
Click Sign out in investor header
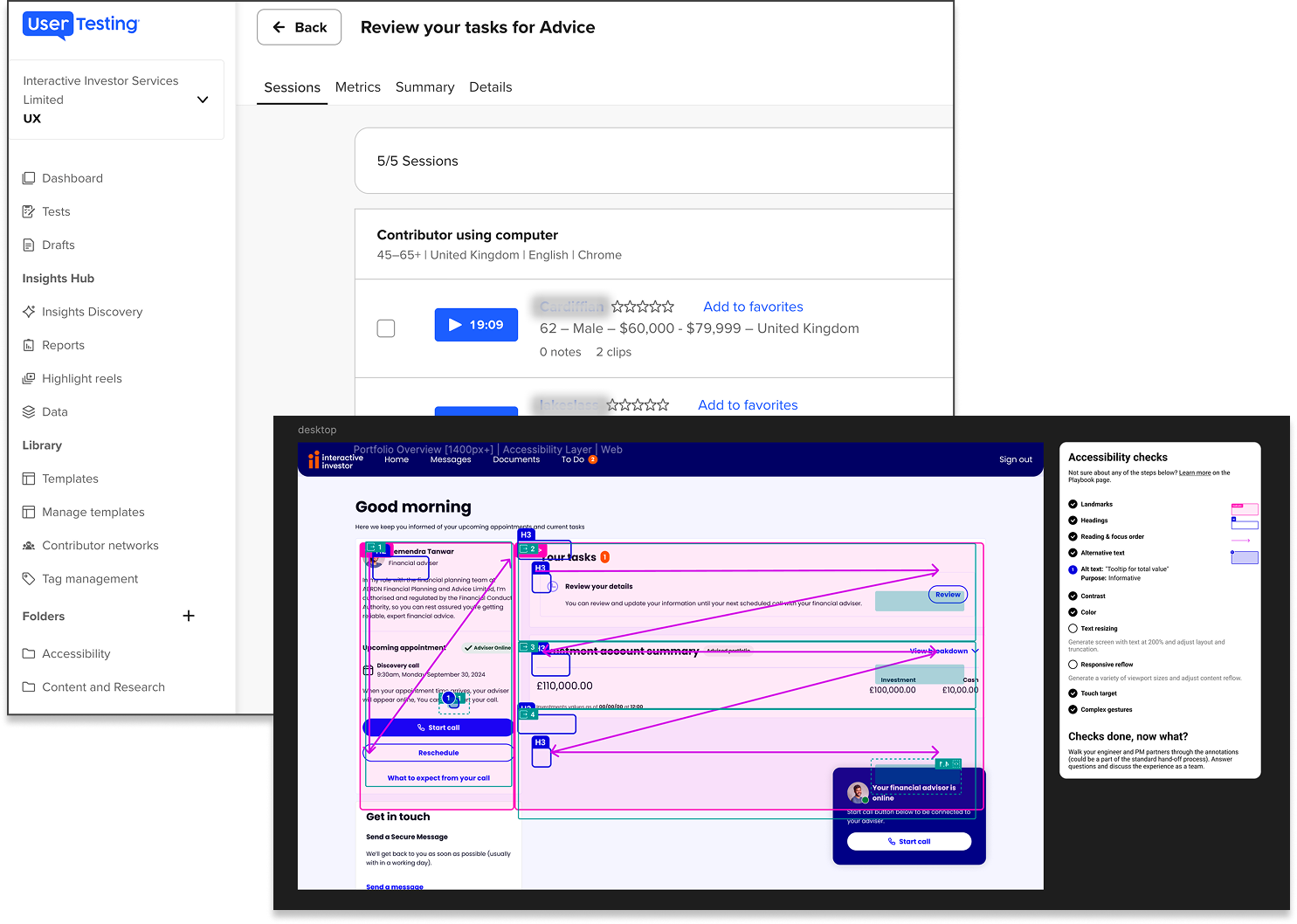[x=1015, y=459]
